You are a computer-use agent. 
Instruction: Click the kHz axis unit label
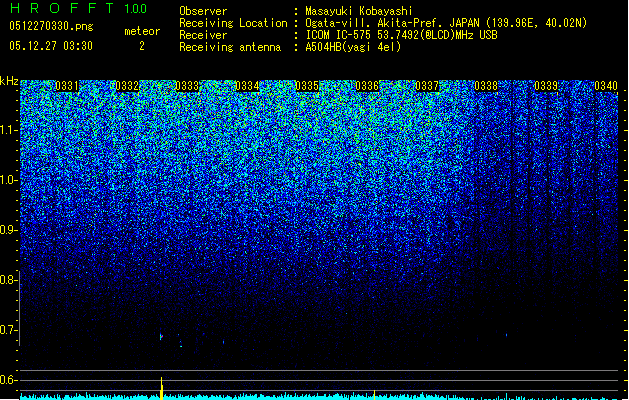pyautogui.click(x=9, y=81)
